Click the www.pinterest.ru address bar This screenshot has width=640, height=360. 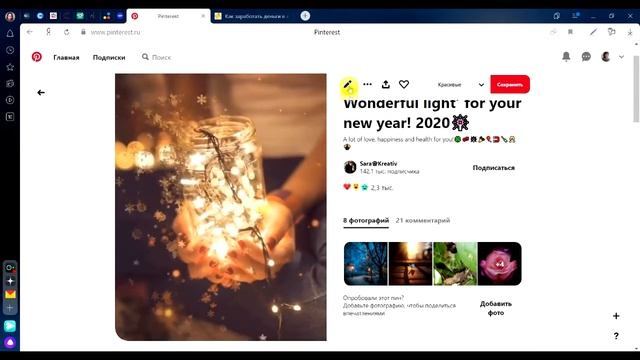click(116, 32)
